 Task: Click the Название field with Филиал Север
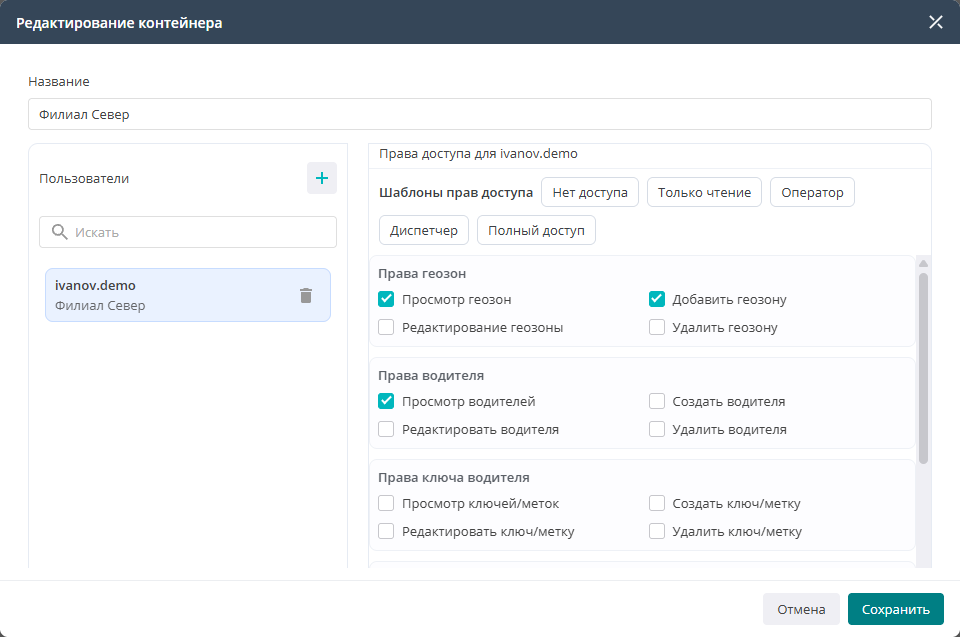click(x=479, y=114)
